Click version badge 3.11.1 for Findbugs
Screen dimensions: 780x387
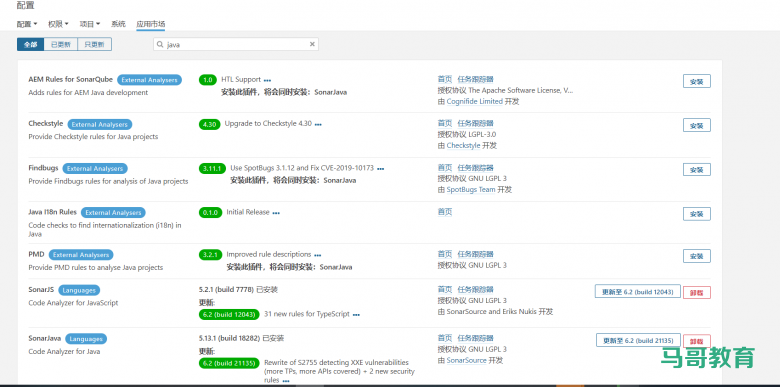coord(212,169)
